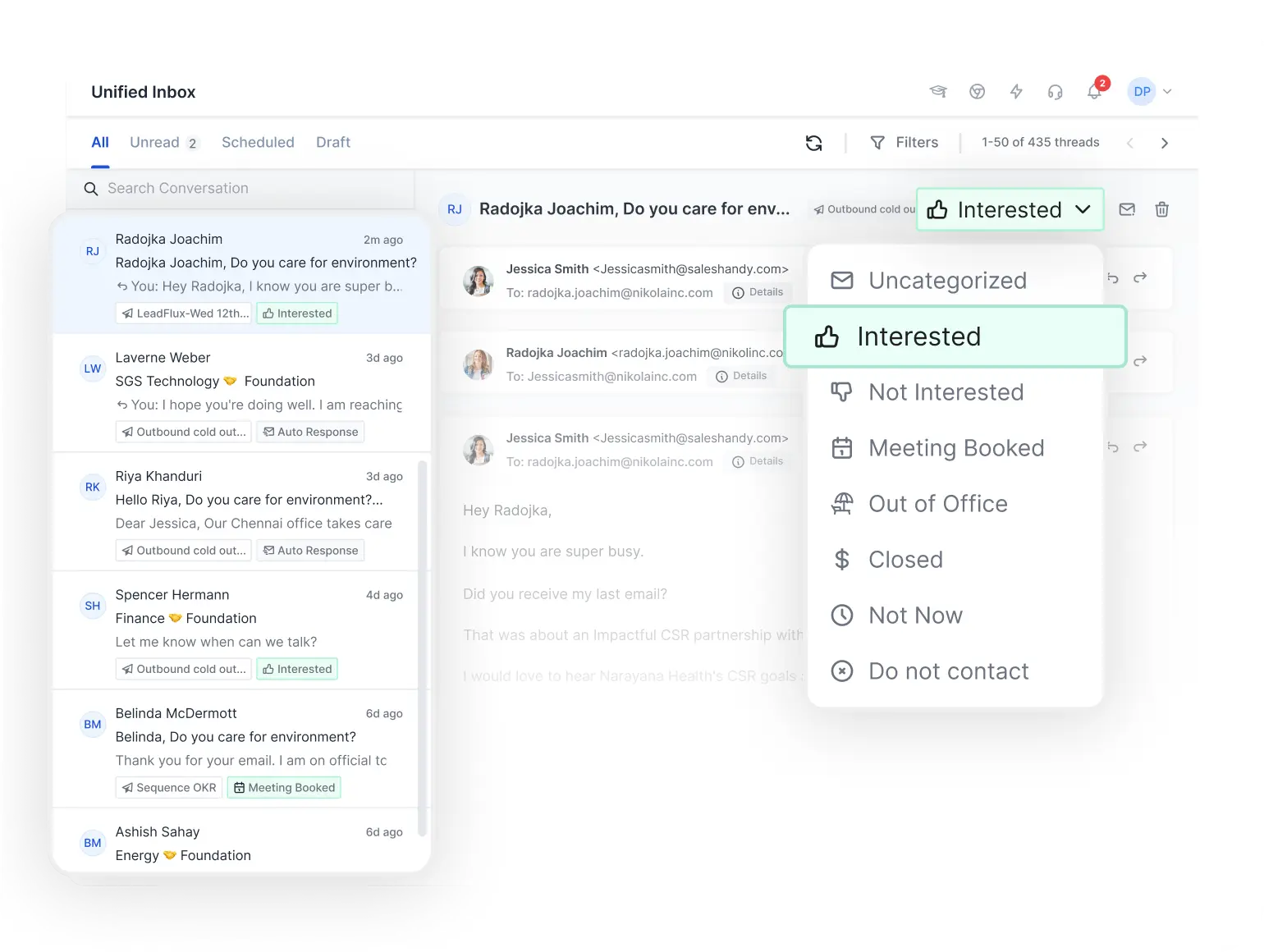This screenshot has width=1264, height=952.
Task: Switch to the Scheduled tab
Action: click(258, 143)
